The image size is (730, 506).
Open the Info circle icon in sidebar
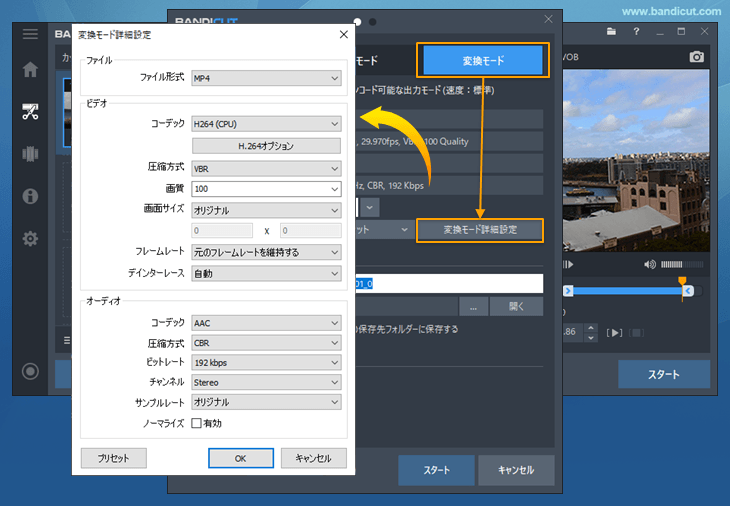click(30, 196)
